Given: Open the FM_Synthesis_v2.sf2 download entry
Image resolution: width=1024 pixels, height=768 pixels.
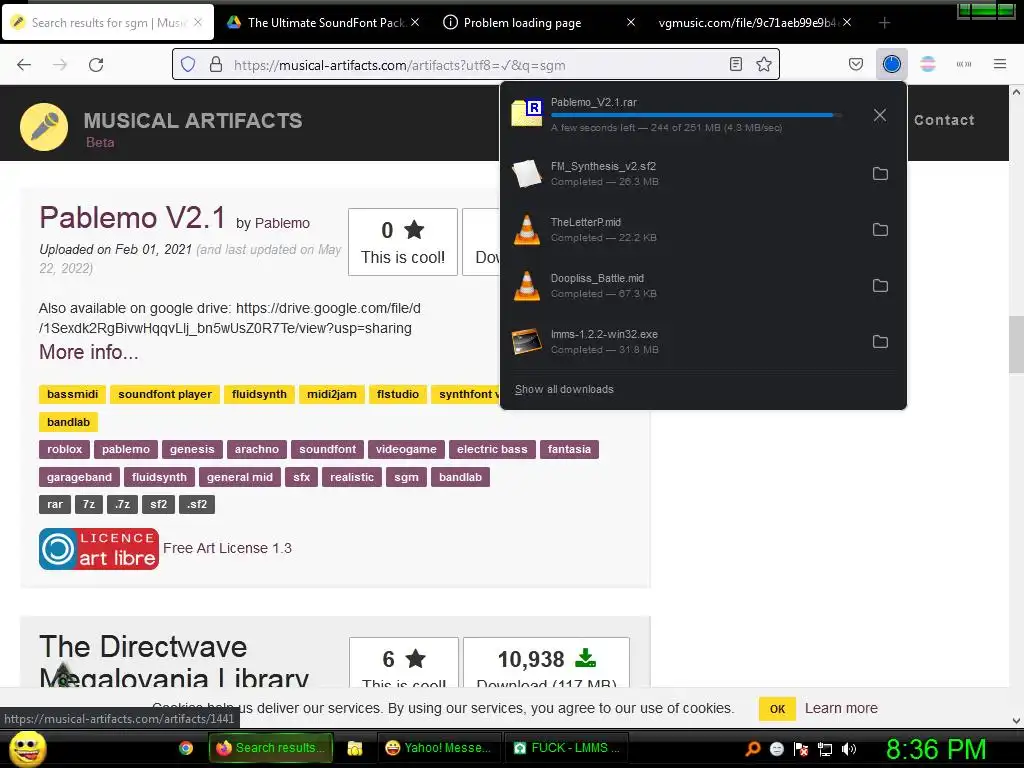Looking at the screenshot, I should click(682, 174).
